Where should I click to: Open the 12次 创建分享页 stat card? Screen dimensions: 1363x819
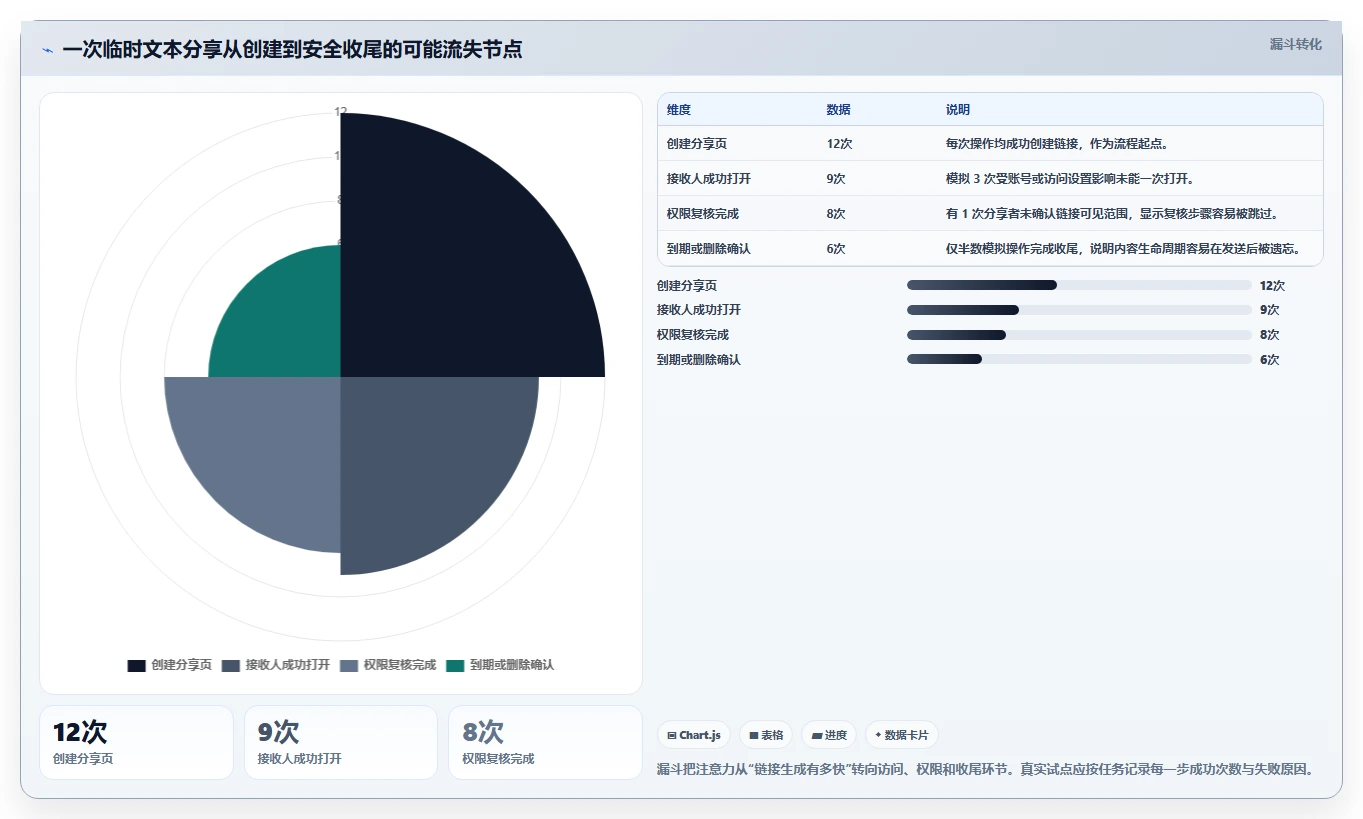136,742
